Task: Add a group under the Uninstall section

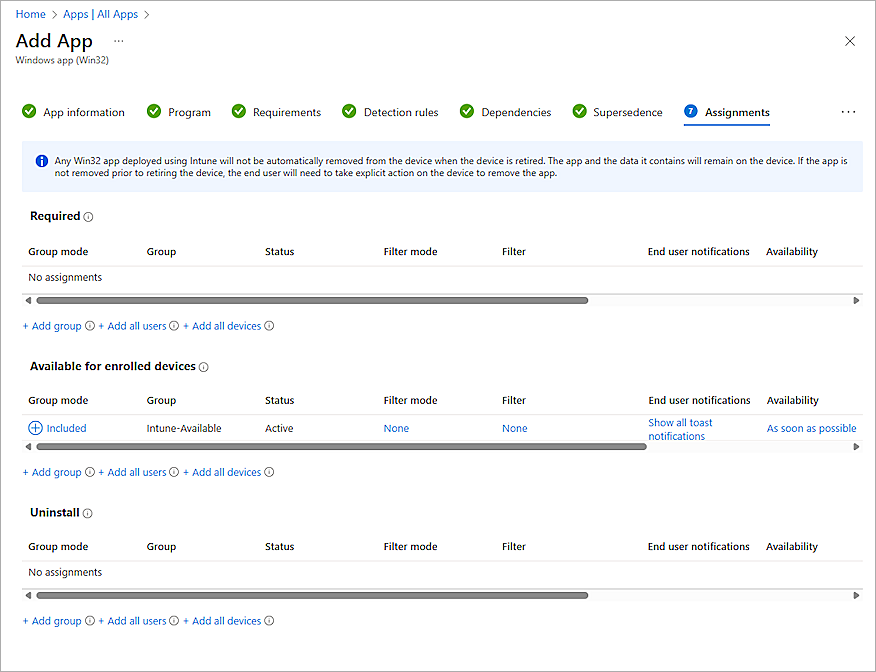Action: click(x=55, y=620)
